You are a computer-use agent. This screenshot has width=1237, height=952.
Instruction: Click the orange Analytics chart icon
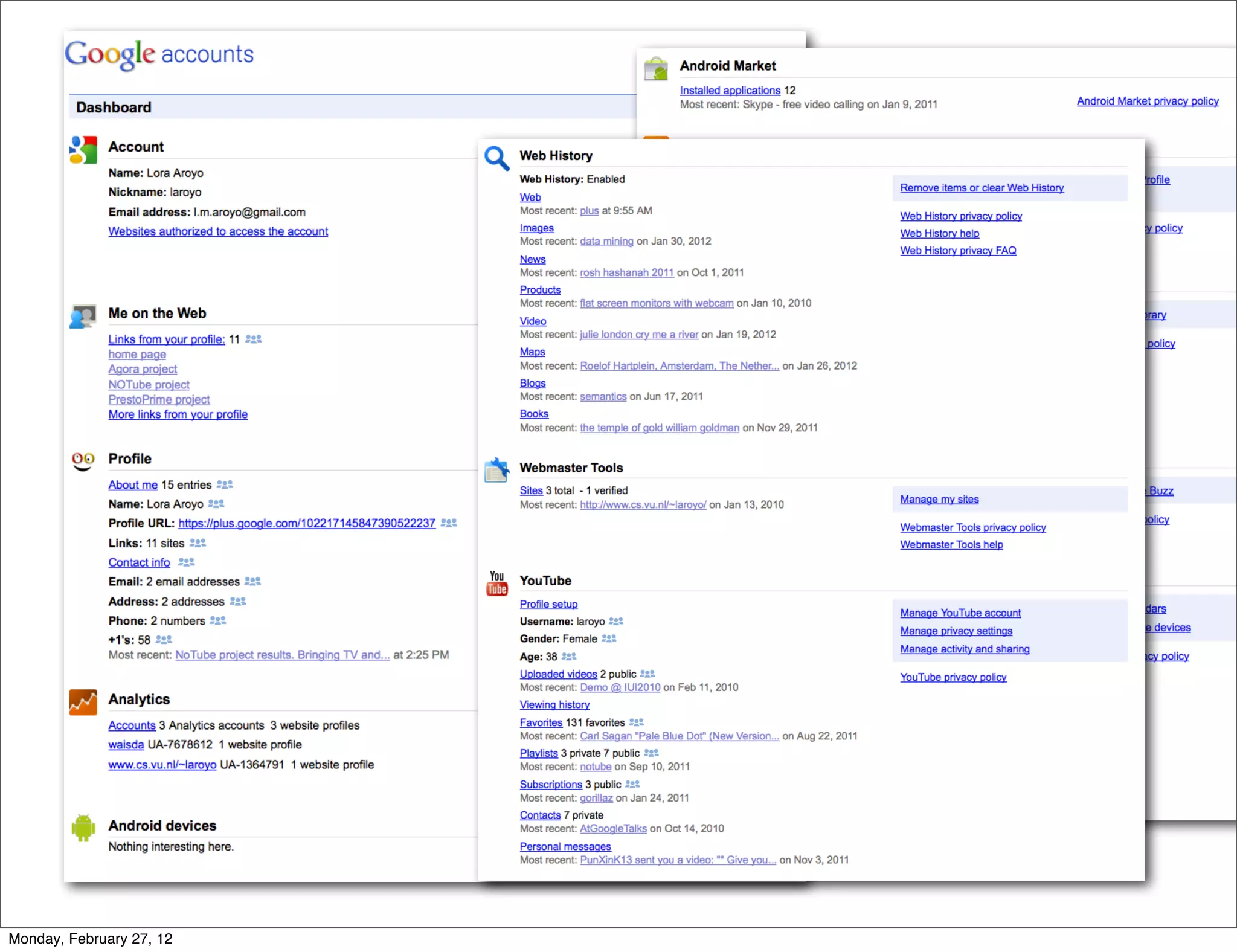(x=83, y=702)
